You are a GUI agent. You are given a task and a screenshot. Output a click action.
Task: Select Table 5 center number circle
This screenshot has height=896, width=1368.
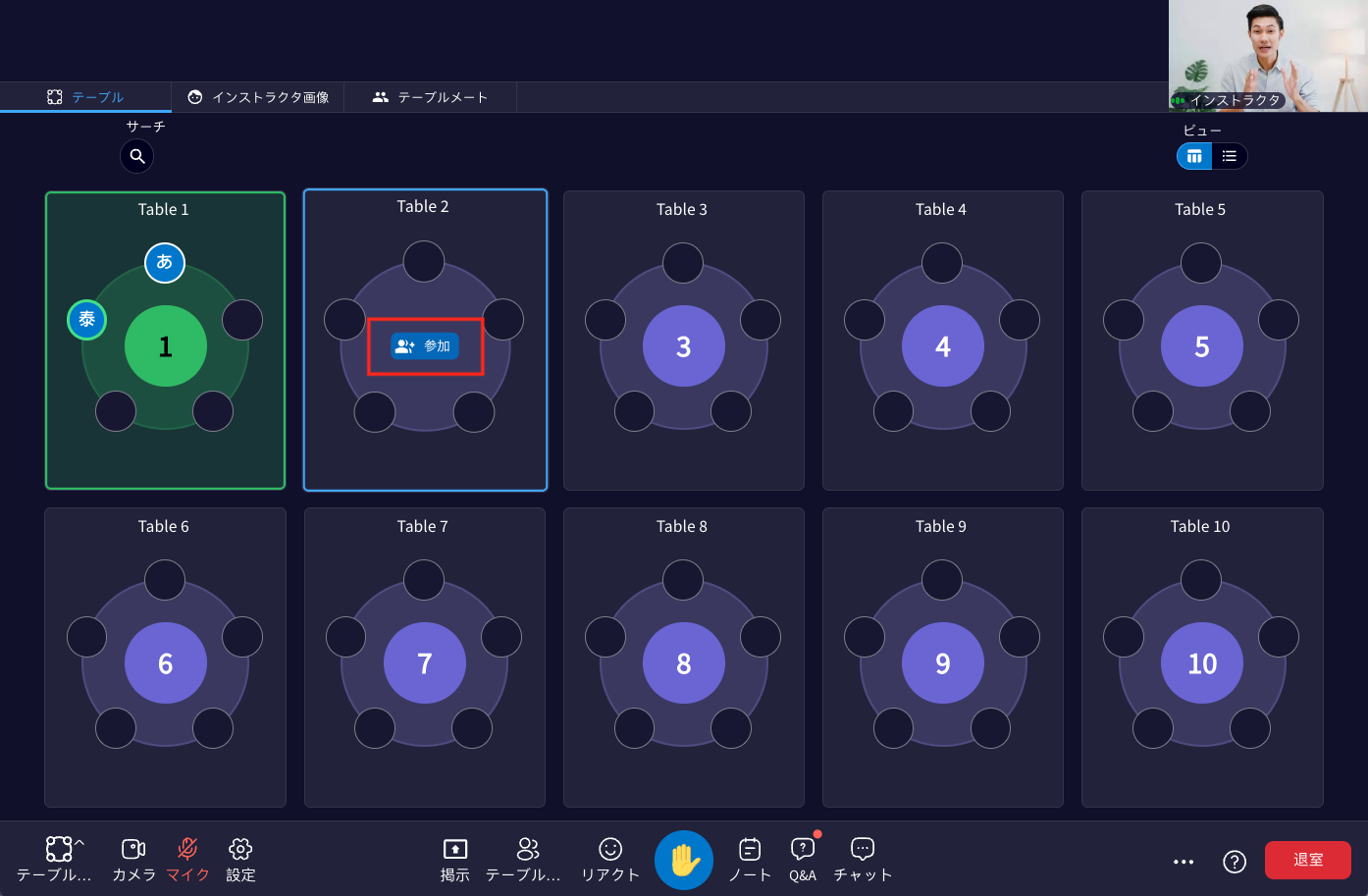pyautogui.click(x=1202, y=346)
